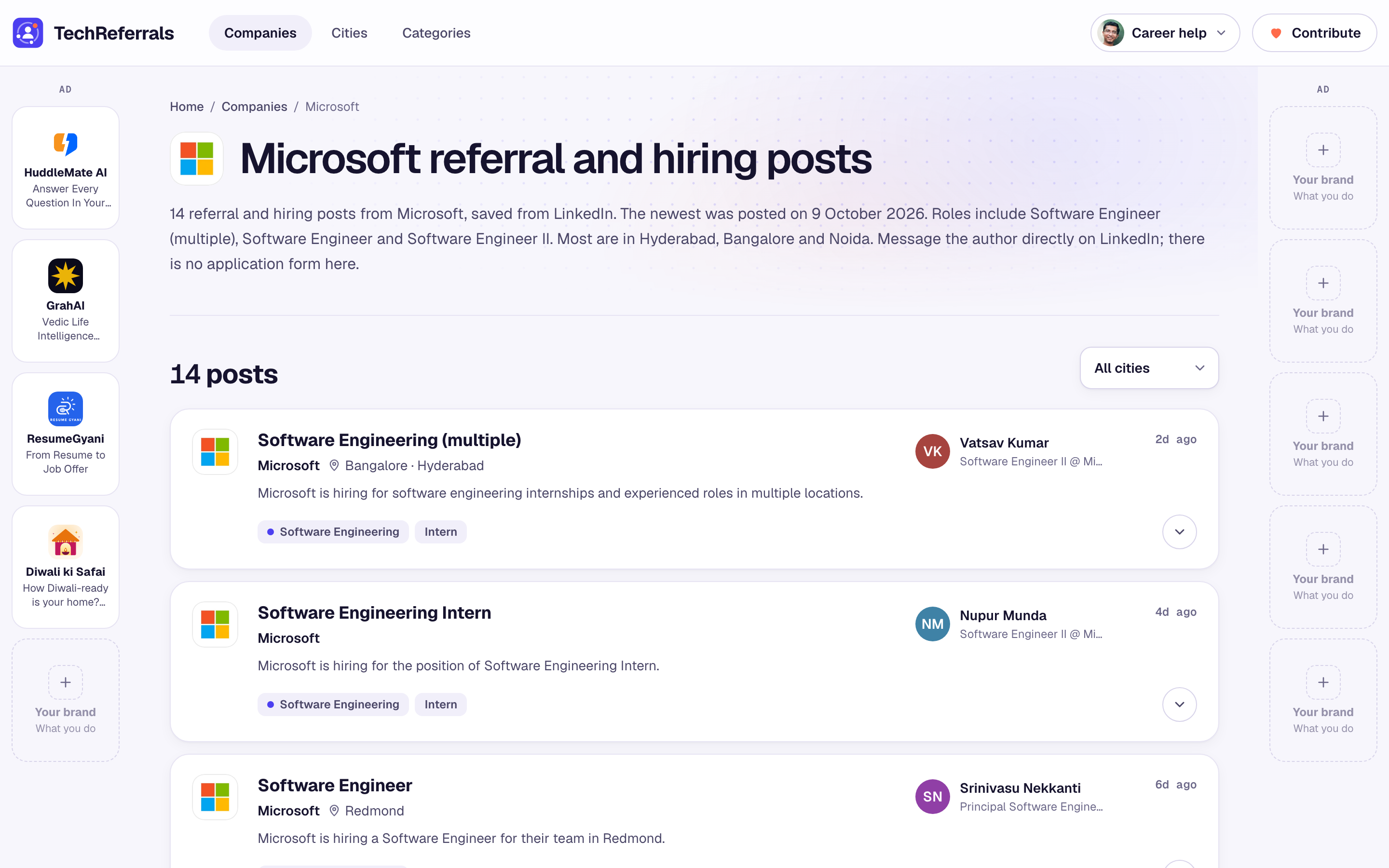The width and height of the screenshot is (1389, 868).
Task: Click Microsoft logo on Software Engineering Intern post
Action: [215, 624]
